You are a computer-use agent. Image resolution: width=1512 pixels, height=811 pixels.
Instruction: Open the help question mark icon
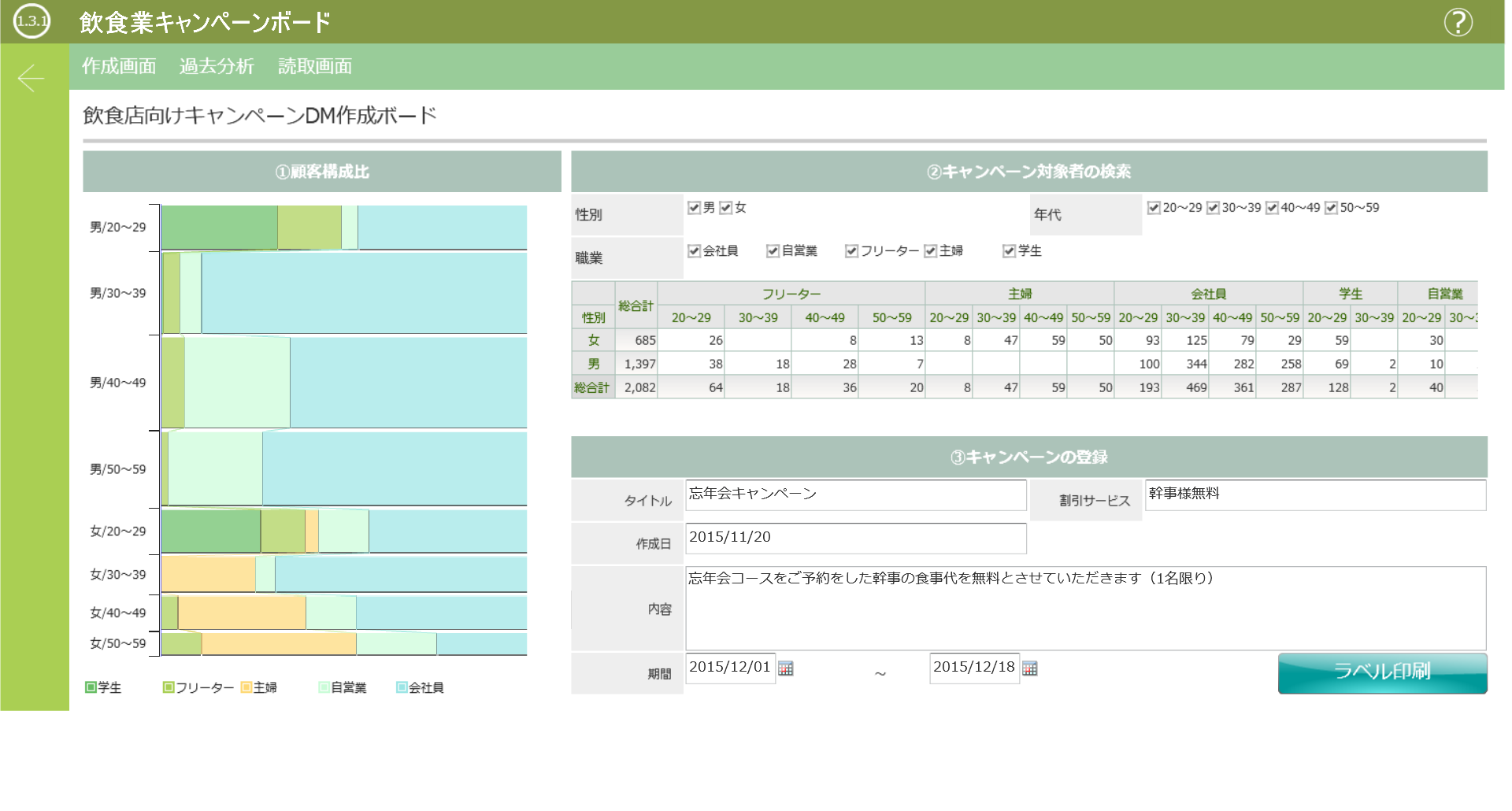tap(1458, 22)
